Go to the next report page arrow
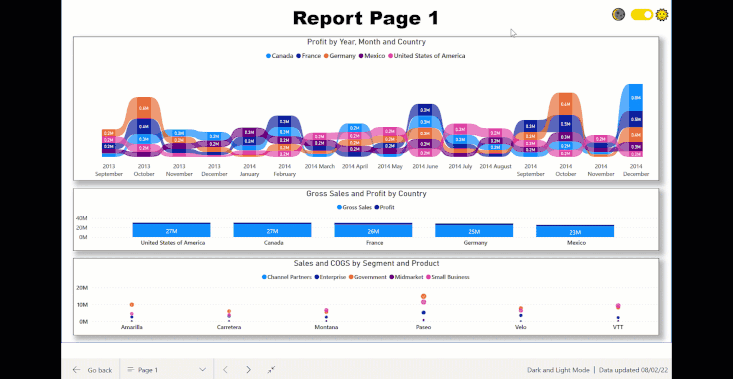 248,370
